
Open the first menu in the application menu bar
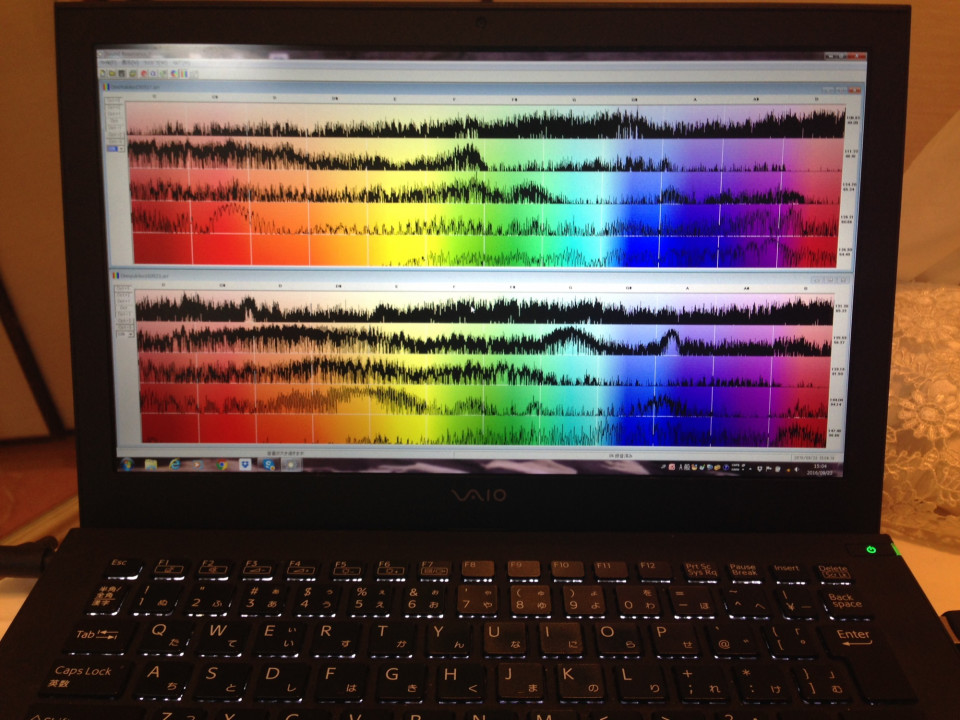pyautogui.click(x=108, y=62)
